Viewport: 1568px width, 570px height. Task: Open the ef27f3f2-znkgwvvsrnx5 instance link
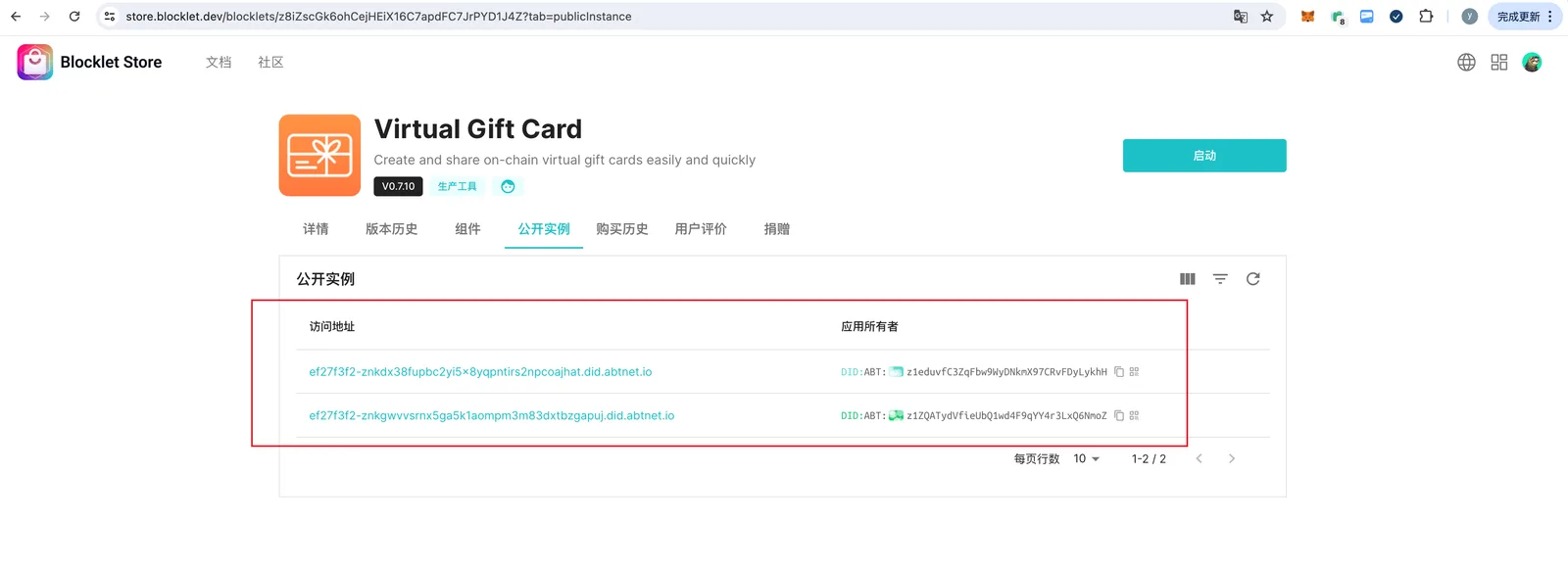click(x=492, y=416)
